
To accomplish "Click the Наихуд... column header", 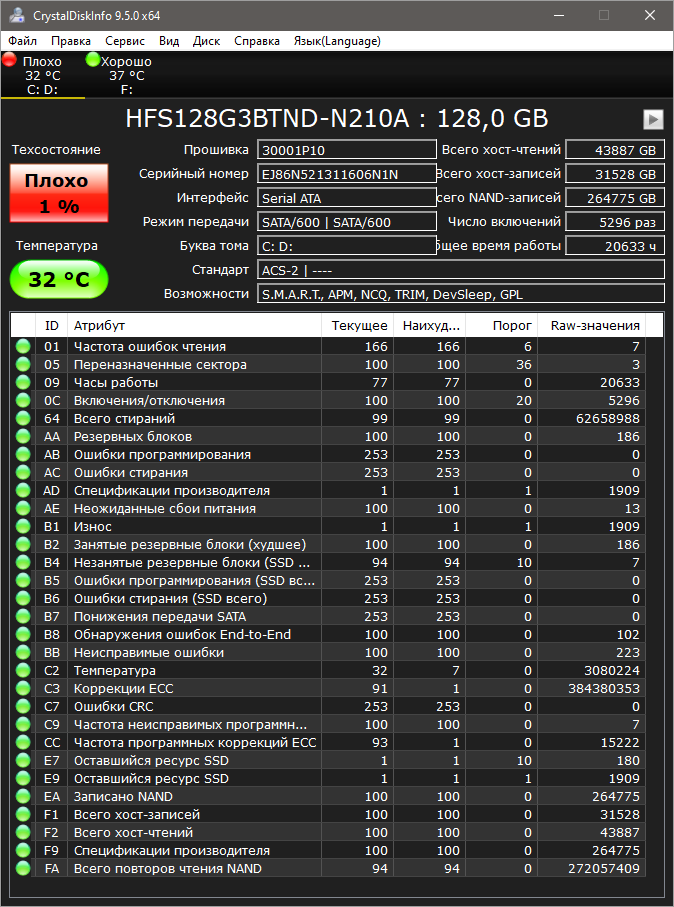I will click(x=429, y=326).
